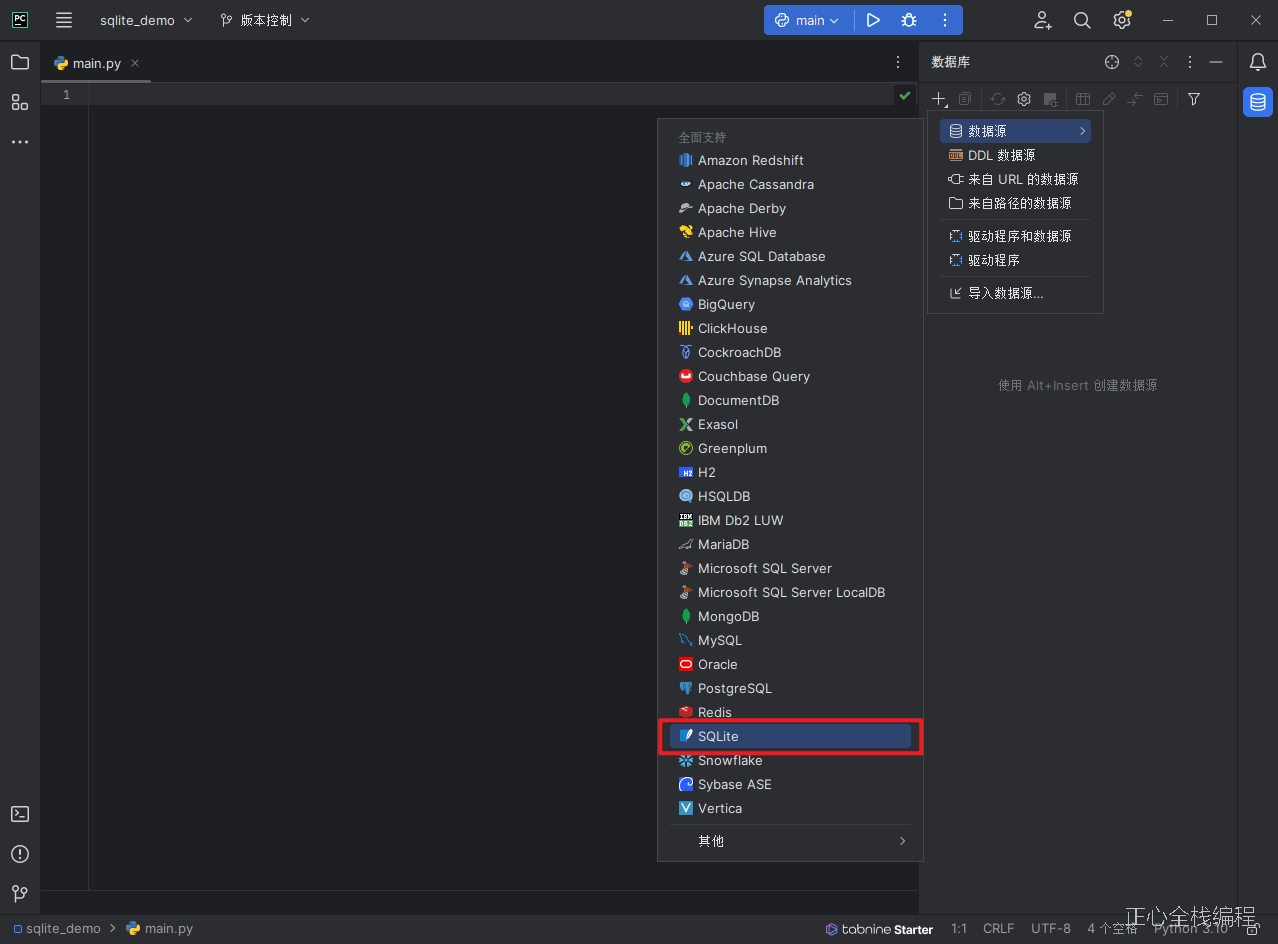This screenshot has height=944, width=1278.
Task: Click 来自 URL 的数据源 menu item
Action: click(1015, 179)
